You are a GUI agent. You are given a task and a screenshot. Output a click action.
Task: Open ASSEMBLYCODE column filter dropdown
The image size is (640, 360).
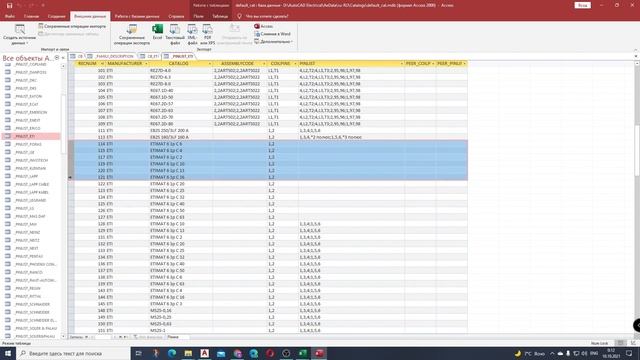(x=264, y=64)
